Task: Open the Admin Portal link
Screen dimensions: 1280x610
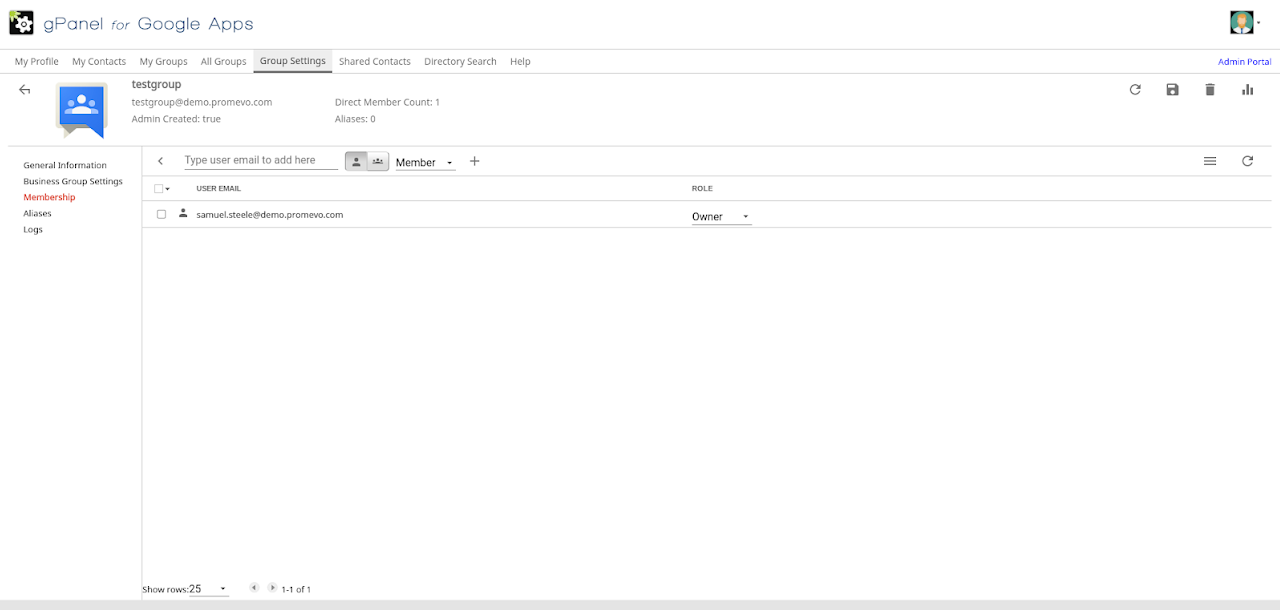Action: pos(1244,62)
